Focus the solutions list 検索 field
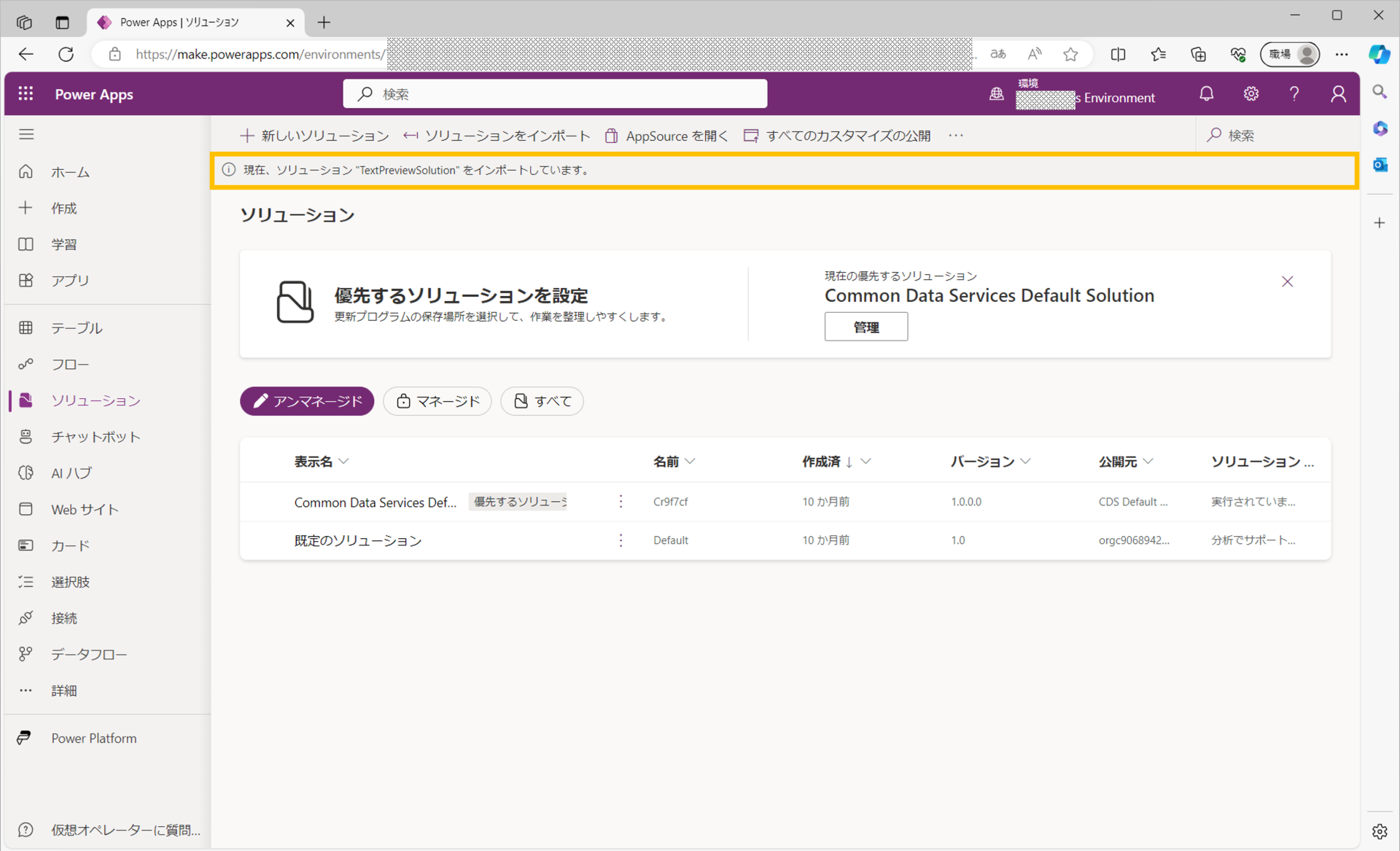Viewport: 1400px width, 851px height. pos(1276,136)
